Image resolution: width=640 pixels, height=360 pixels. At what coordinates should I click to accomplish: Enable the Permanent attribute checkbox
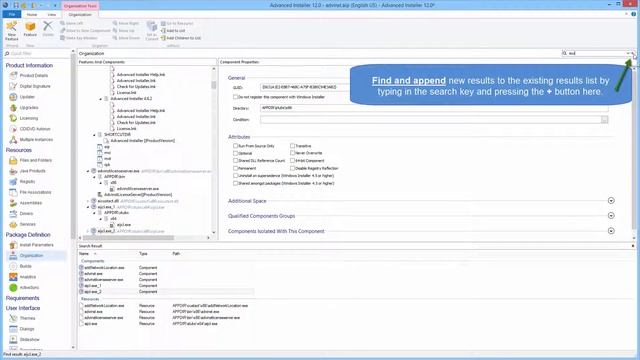coord(236,168)
